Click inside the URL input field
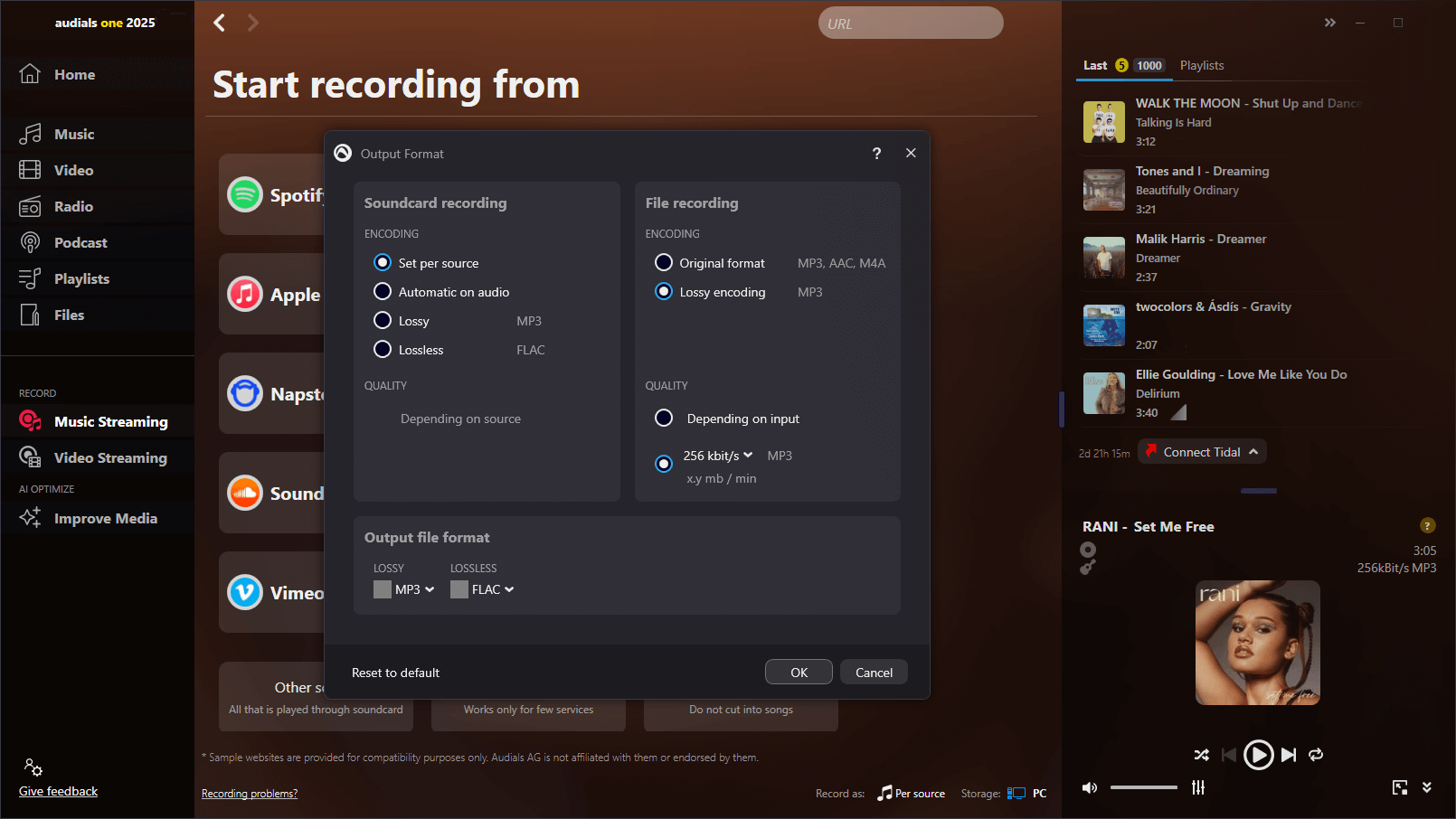1456x819 pixels. [910, 23]
